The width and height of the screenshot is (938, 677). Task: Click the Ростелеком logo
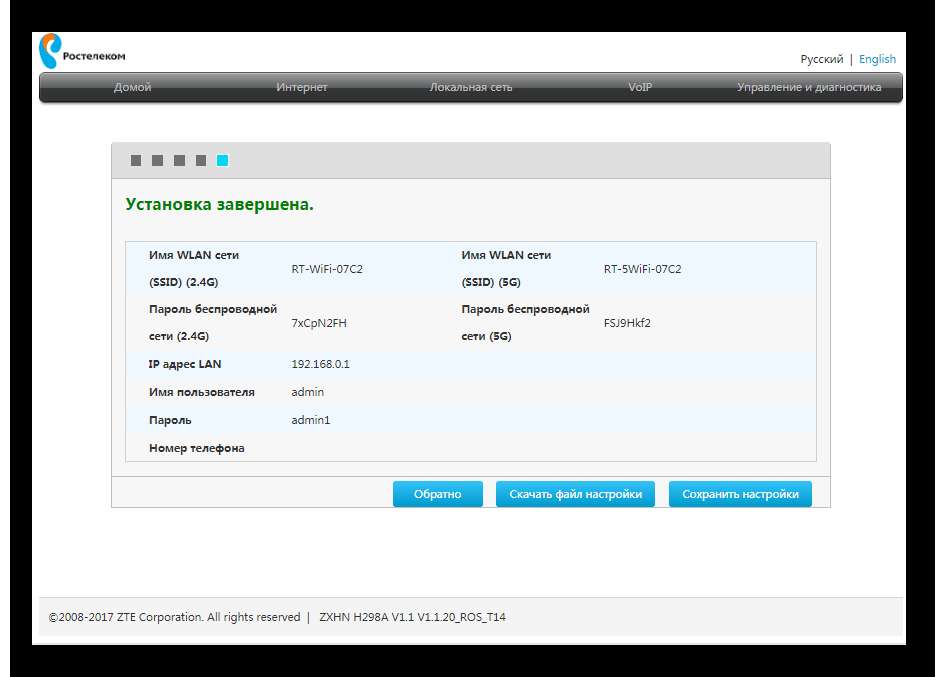(82, 51)
